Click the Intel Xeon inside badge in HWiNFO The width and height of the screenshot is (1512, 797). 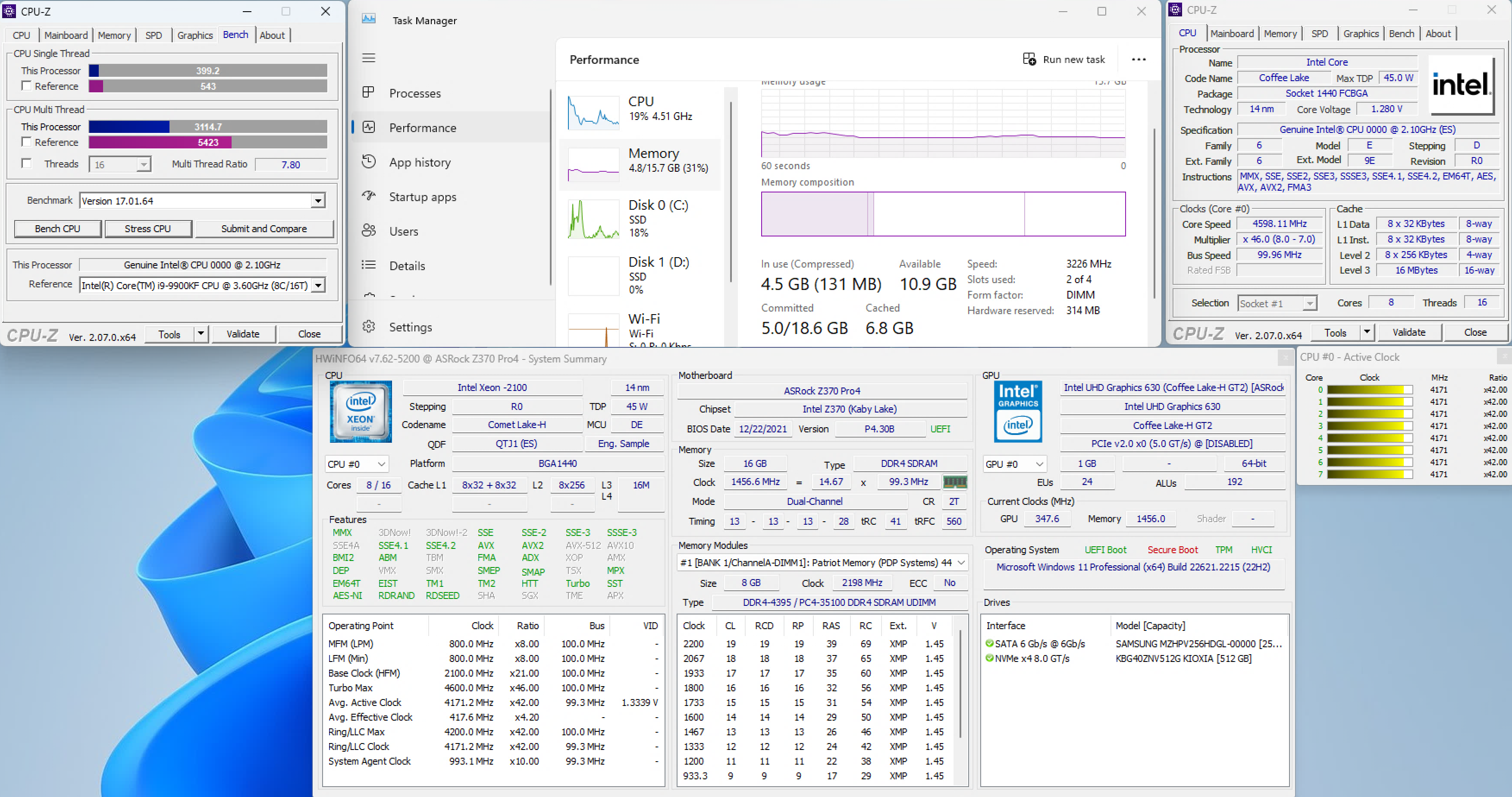[x=361, y=411]
